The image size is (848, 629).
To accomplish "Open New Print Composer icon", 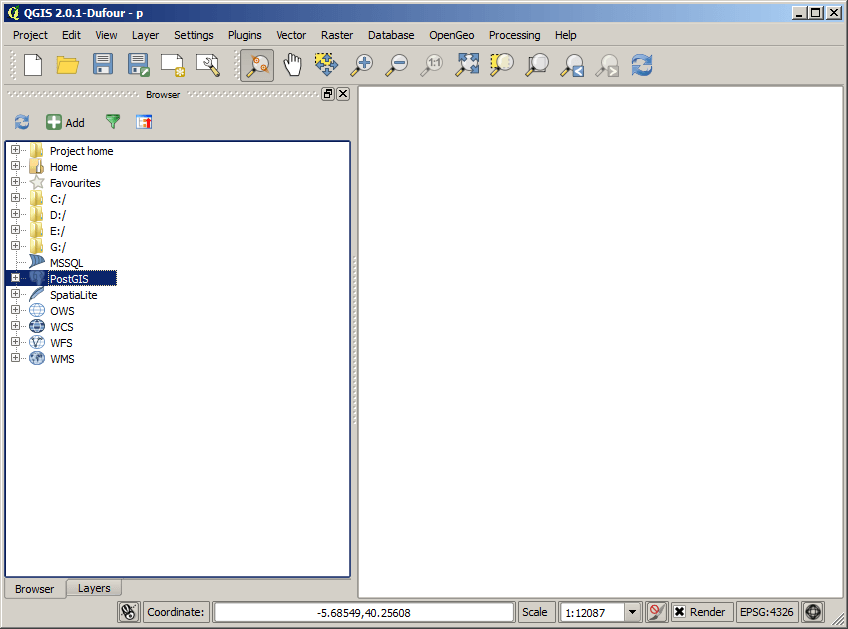I will [x=173, y=65].
